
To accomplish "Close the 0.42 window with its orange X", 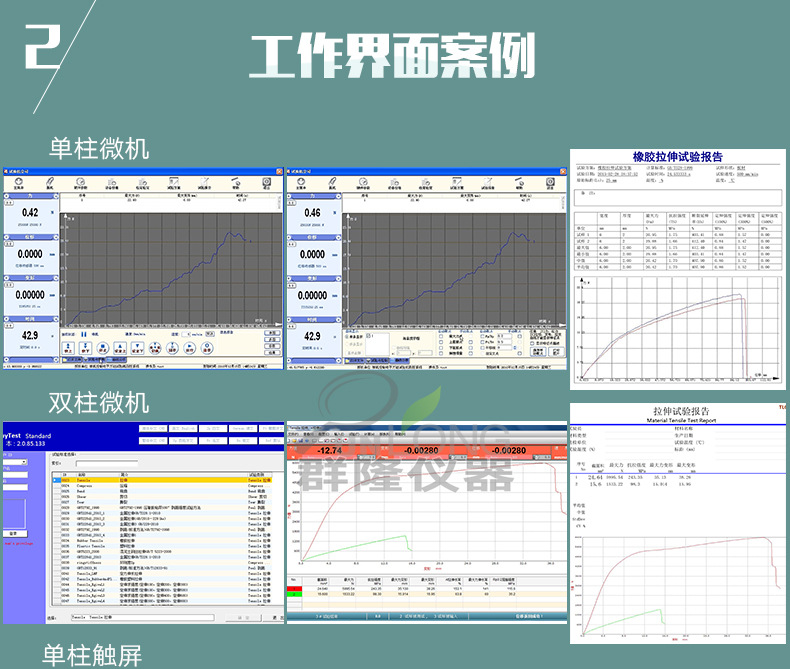I will pos(279,171).
